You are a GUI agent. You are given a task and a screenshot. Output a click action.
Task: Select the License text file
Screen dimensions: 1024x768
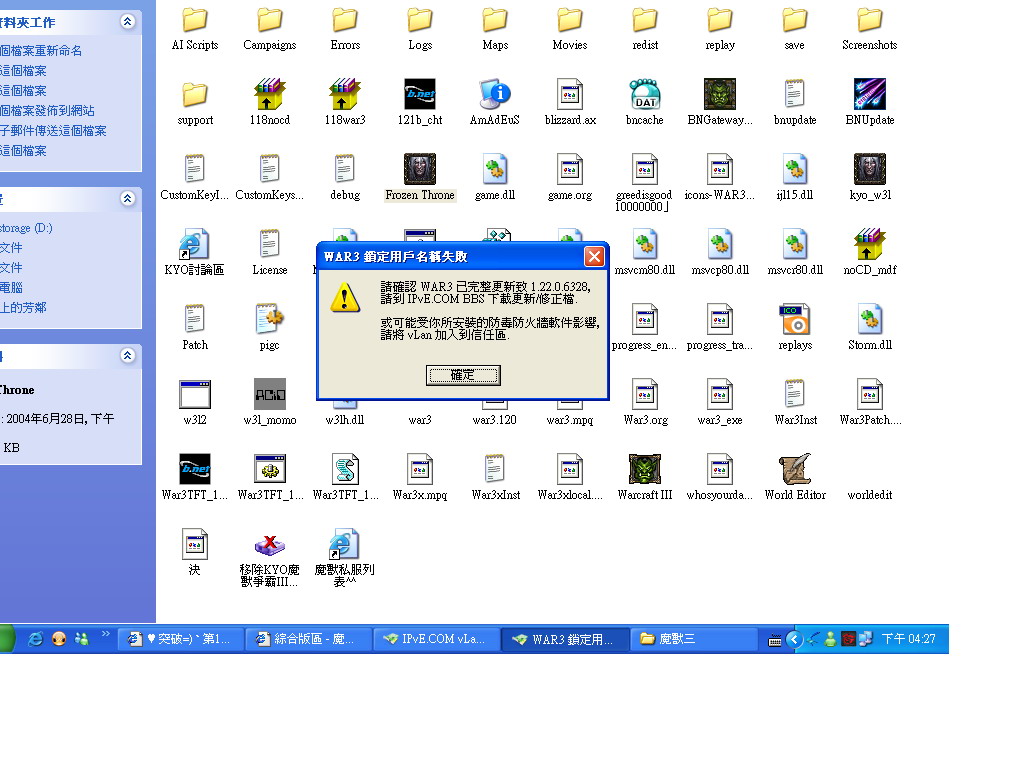[x=270, y=244]
